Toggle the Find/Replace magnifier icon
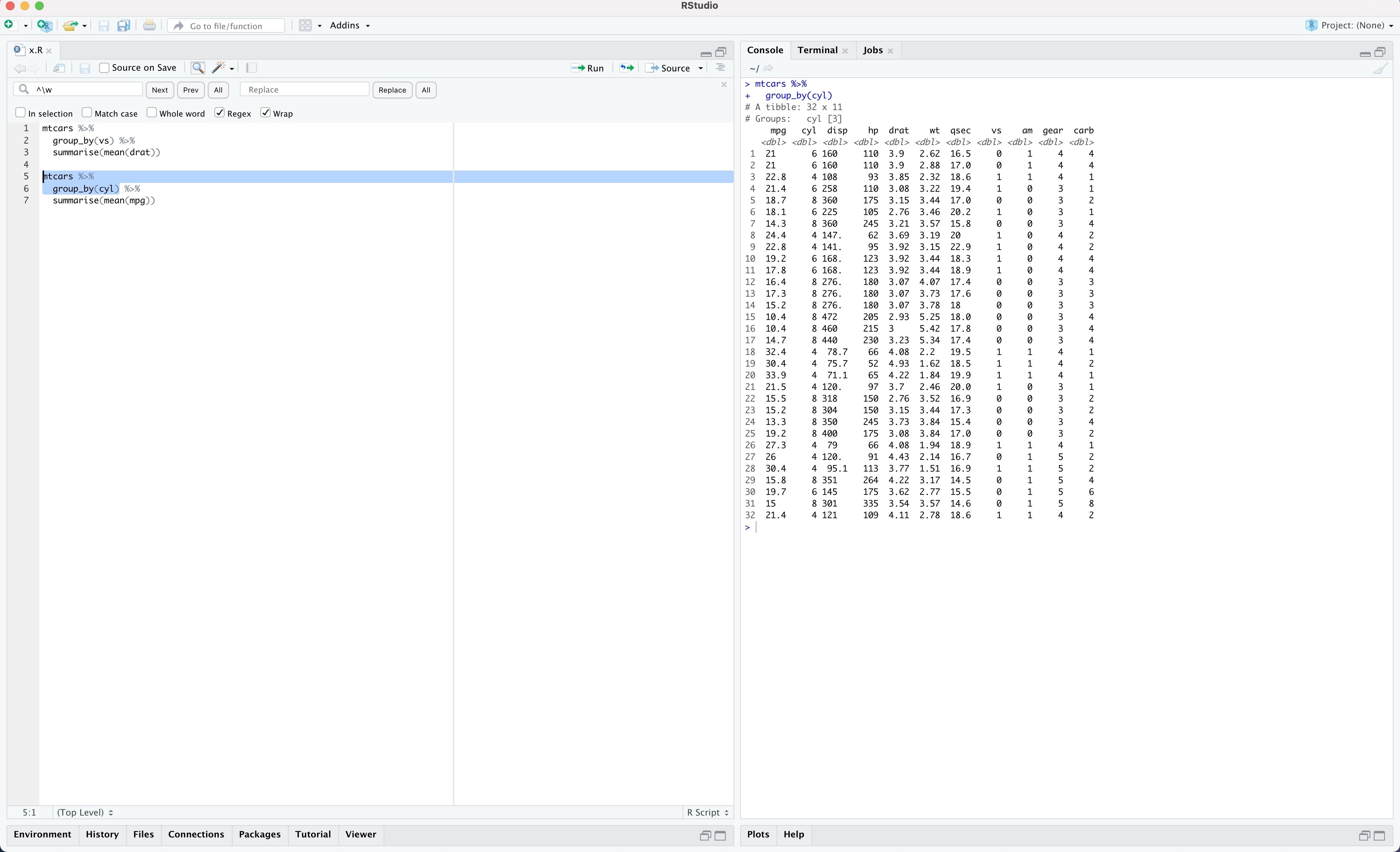 click(198, 68)
